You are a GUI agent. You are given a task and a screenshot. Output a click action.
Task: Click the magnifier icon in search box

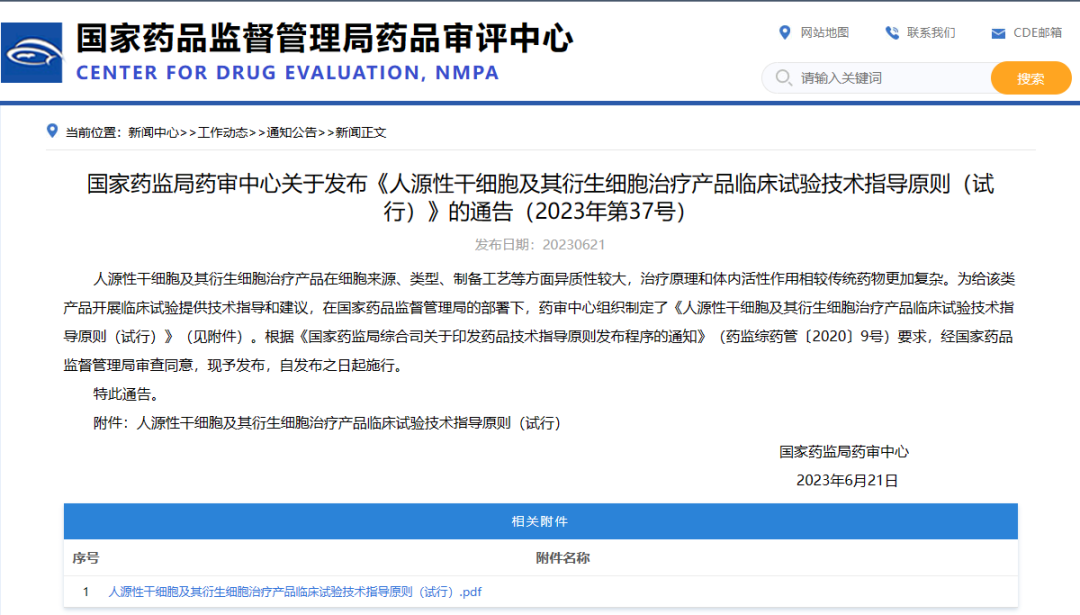(782, 78)
